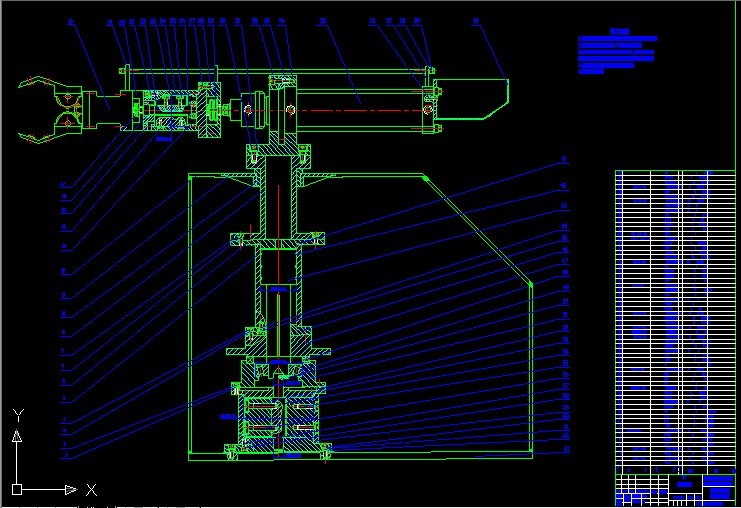
Task: Click the UCS Y-axis arrow
Action: coord(16,435)
